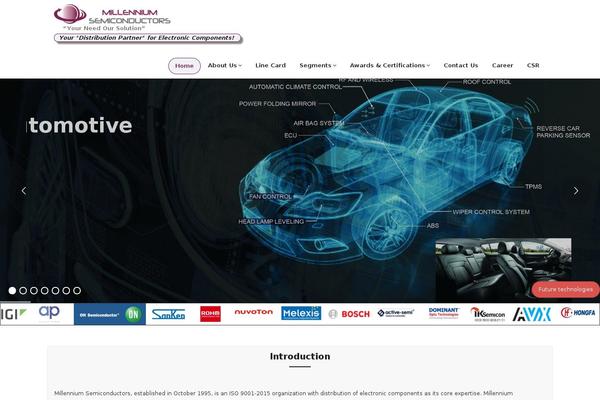Expand the Segments dropdown menu

pos(318,65)
